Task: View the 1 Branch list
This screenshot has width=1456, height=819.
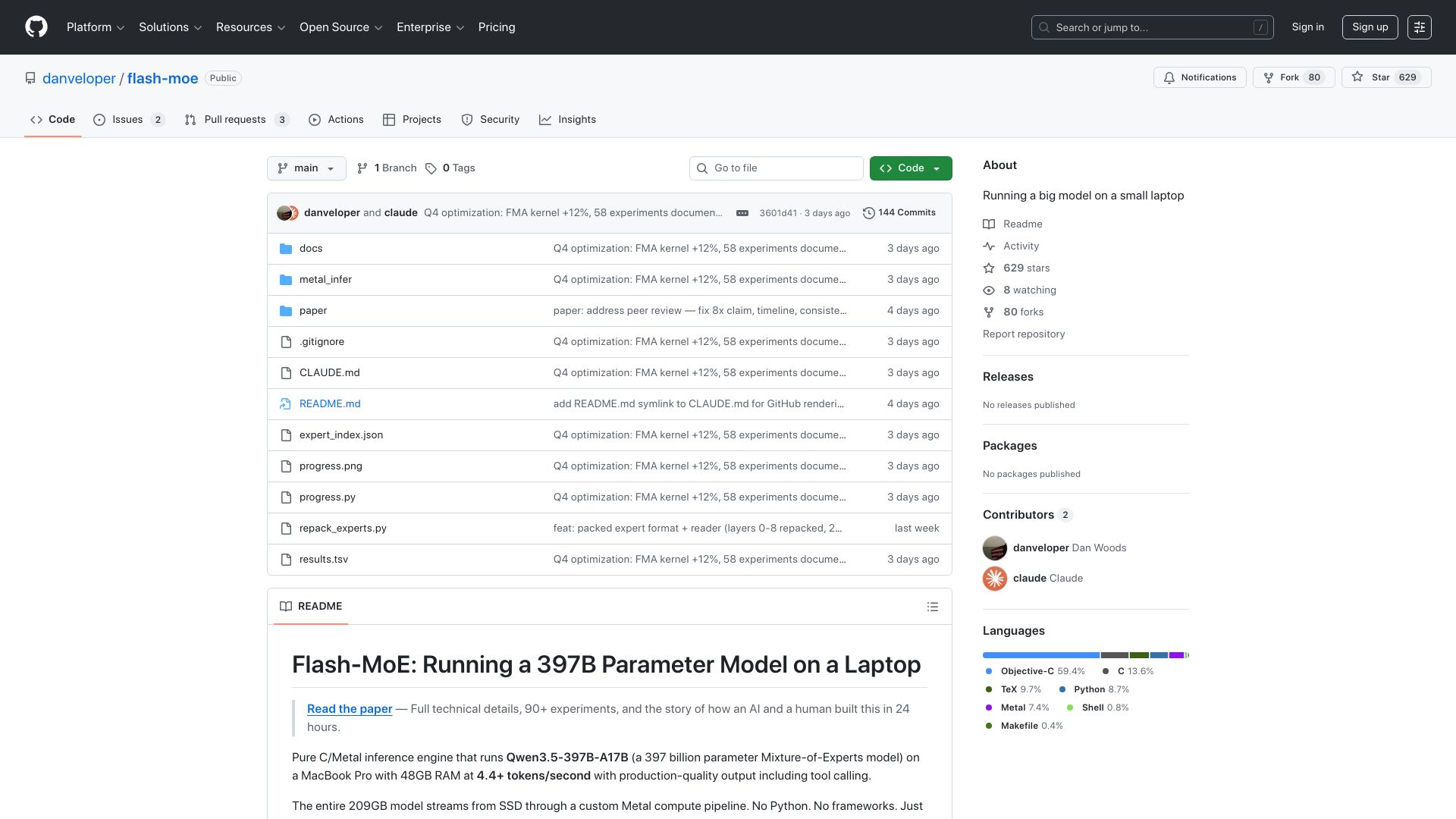Action: 387,168
